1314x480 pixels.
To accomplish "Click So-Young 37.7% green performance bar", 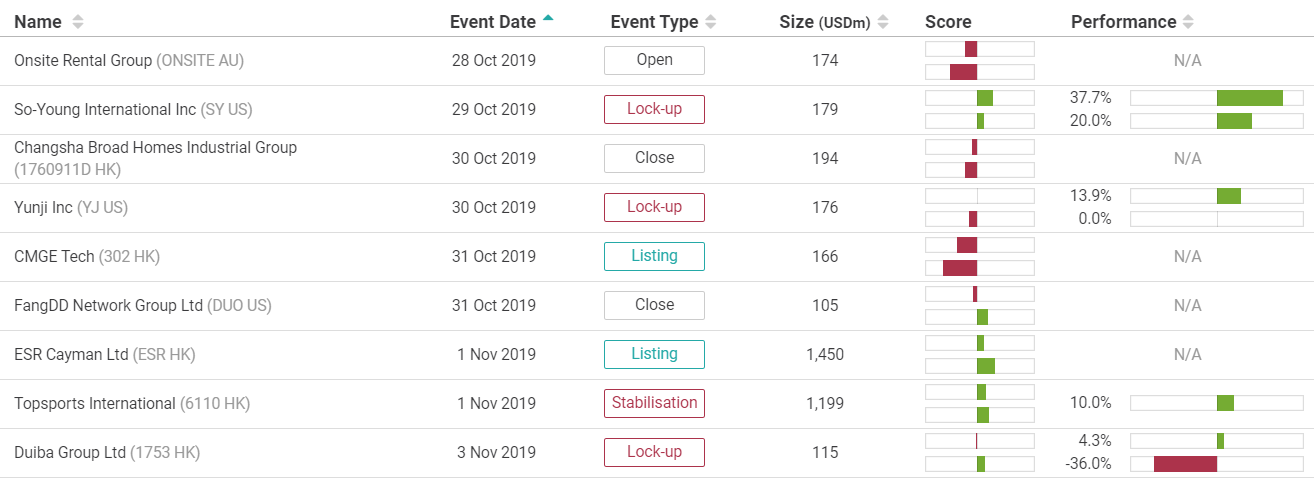I will click(x=1250, y=98).
